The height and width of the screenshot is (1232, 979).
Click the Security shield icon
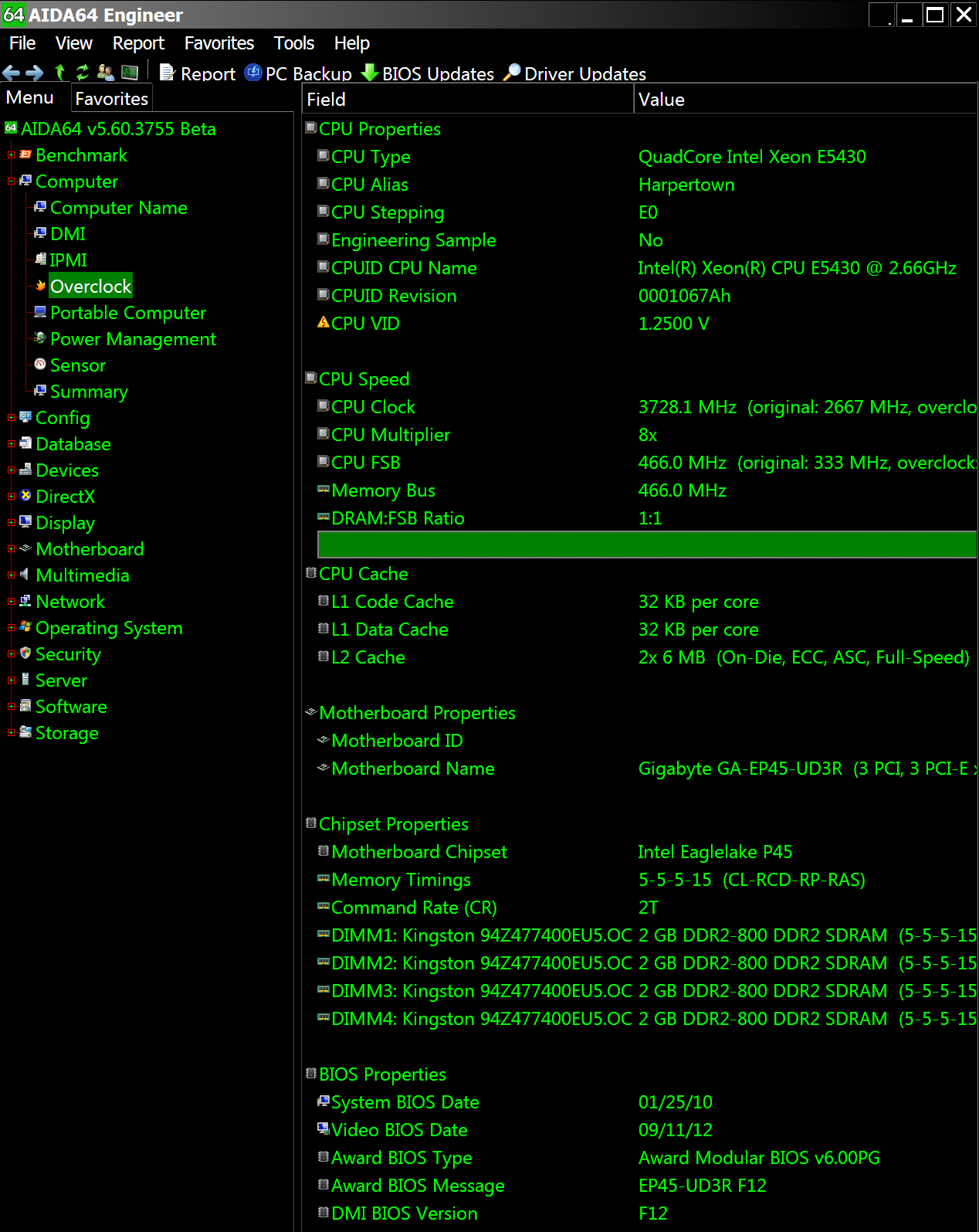point(25,653)
